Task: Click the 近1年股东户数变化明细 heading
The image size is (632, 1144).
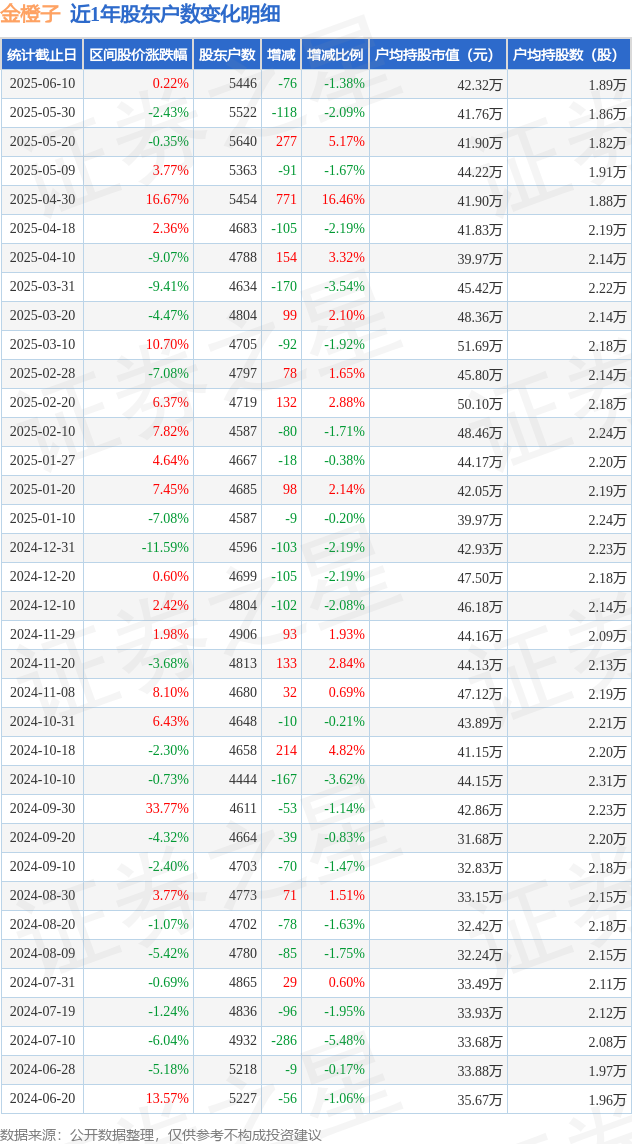Action: coord(175,14)
